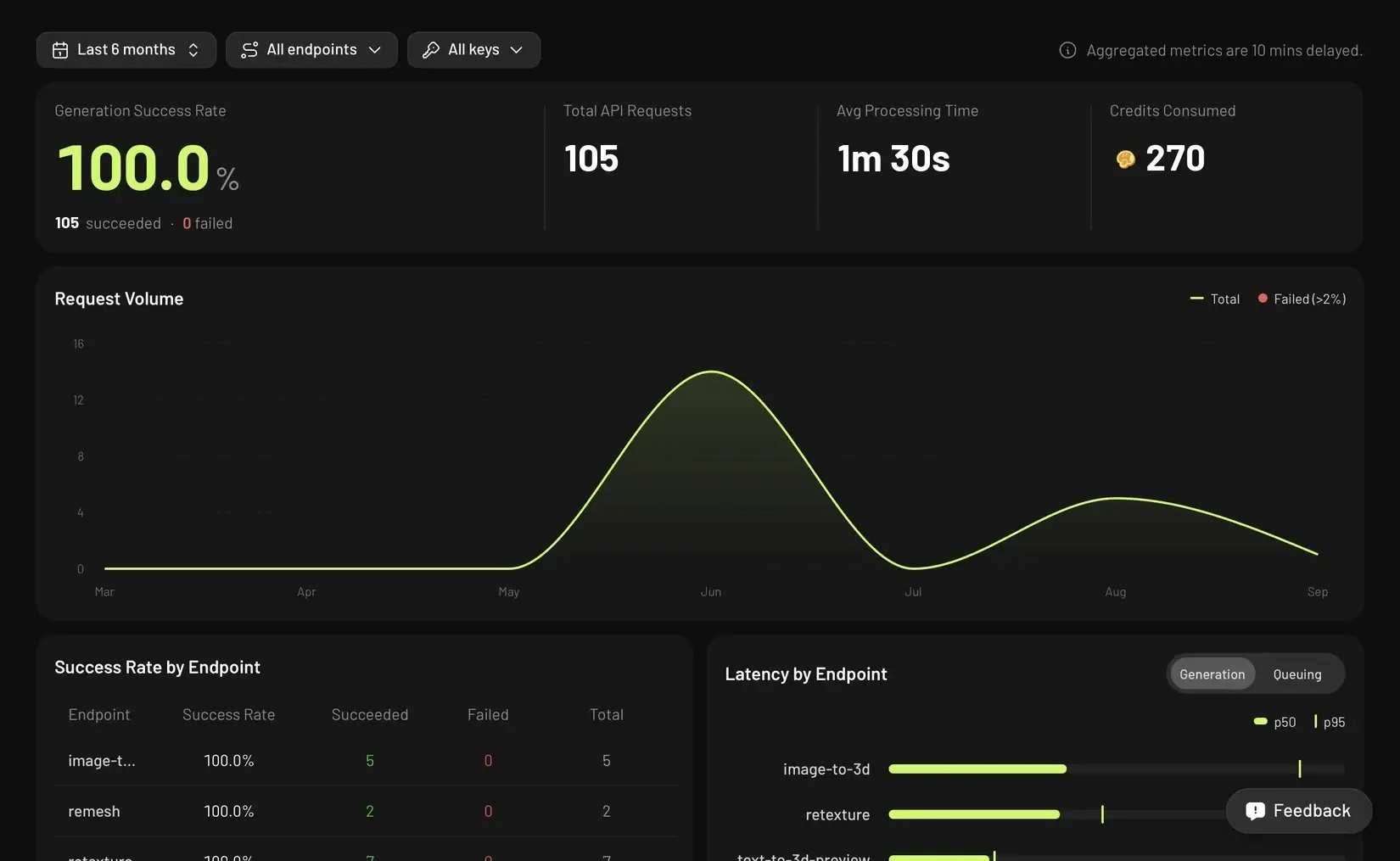Click the calendar icon beside Last 6 months

[x=60, y=50]
